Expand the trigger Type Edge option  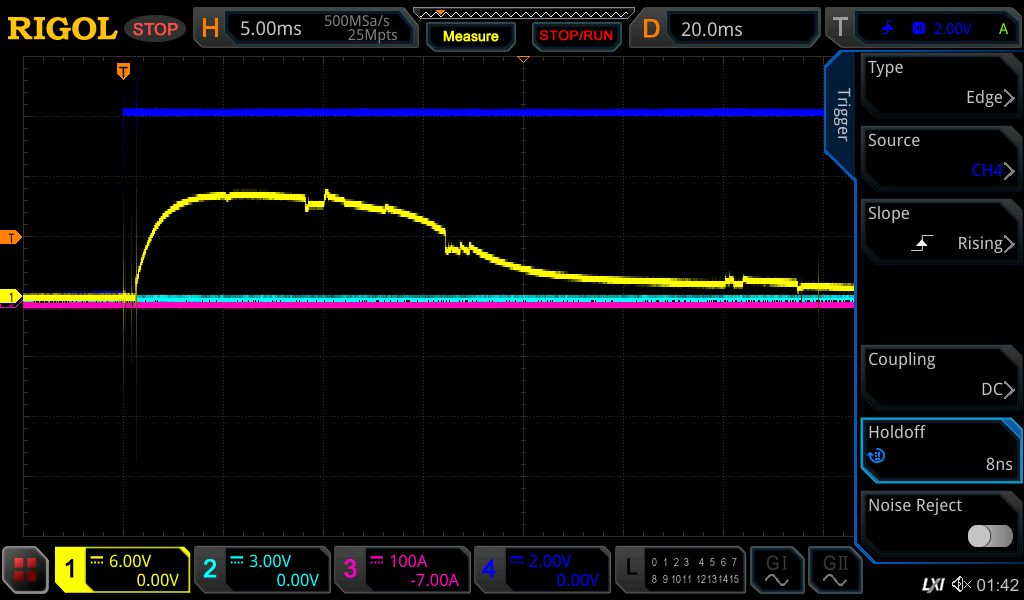click(x=940, y=83)
